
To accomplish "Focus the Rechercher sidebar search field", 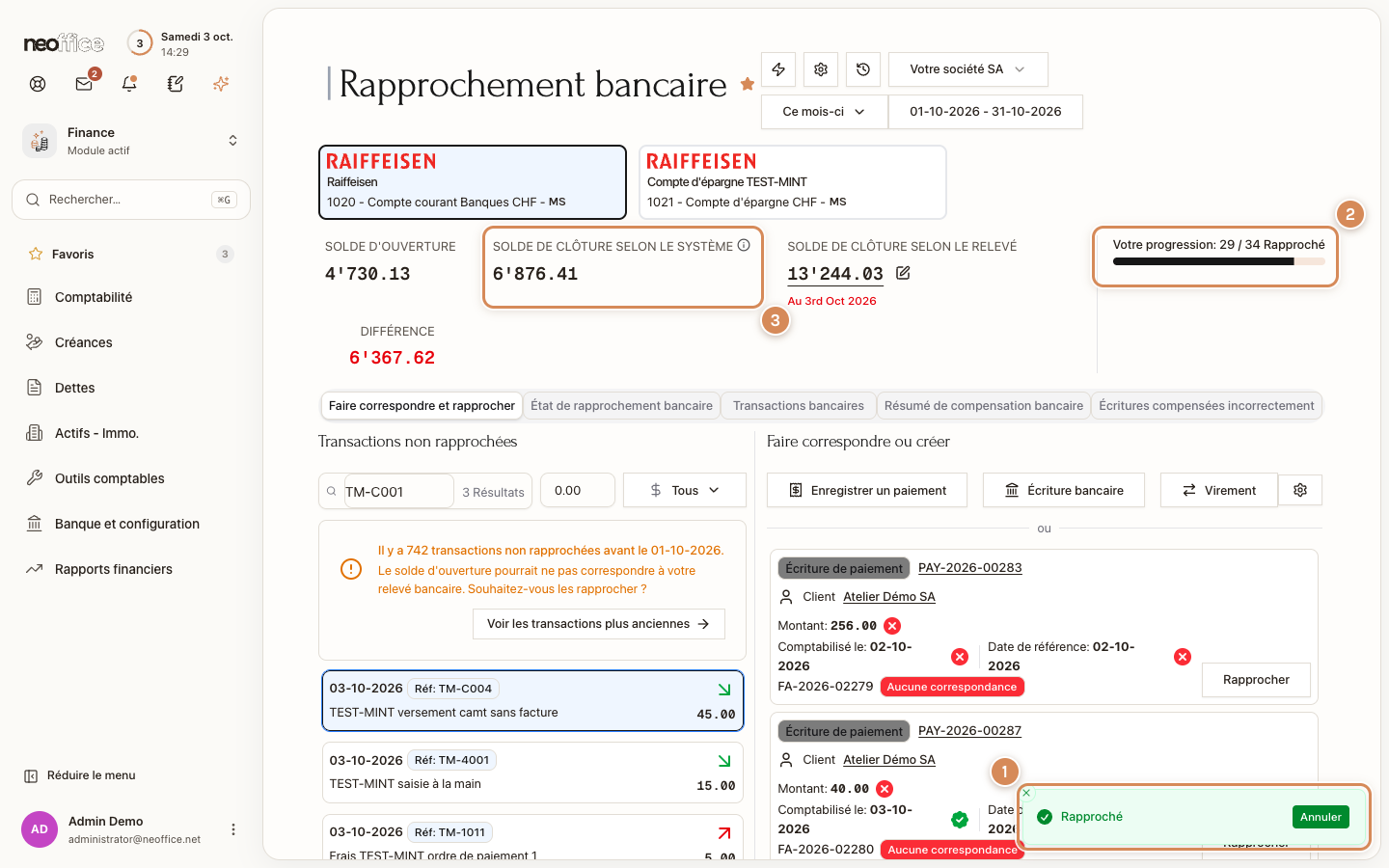I will (x=131, y=200).
